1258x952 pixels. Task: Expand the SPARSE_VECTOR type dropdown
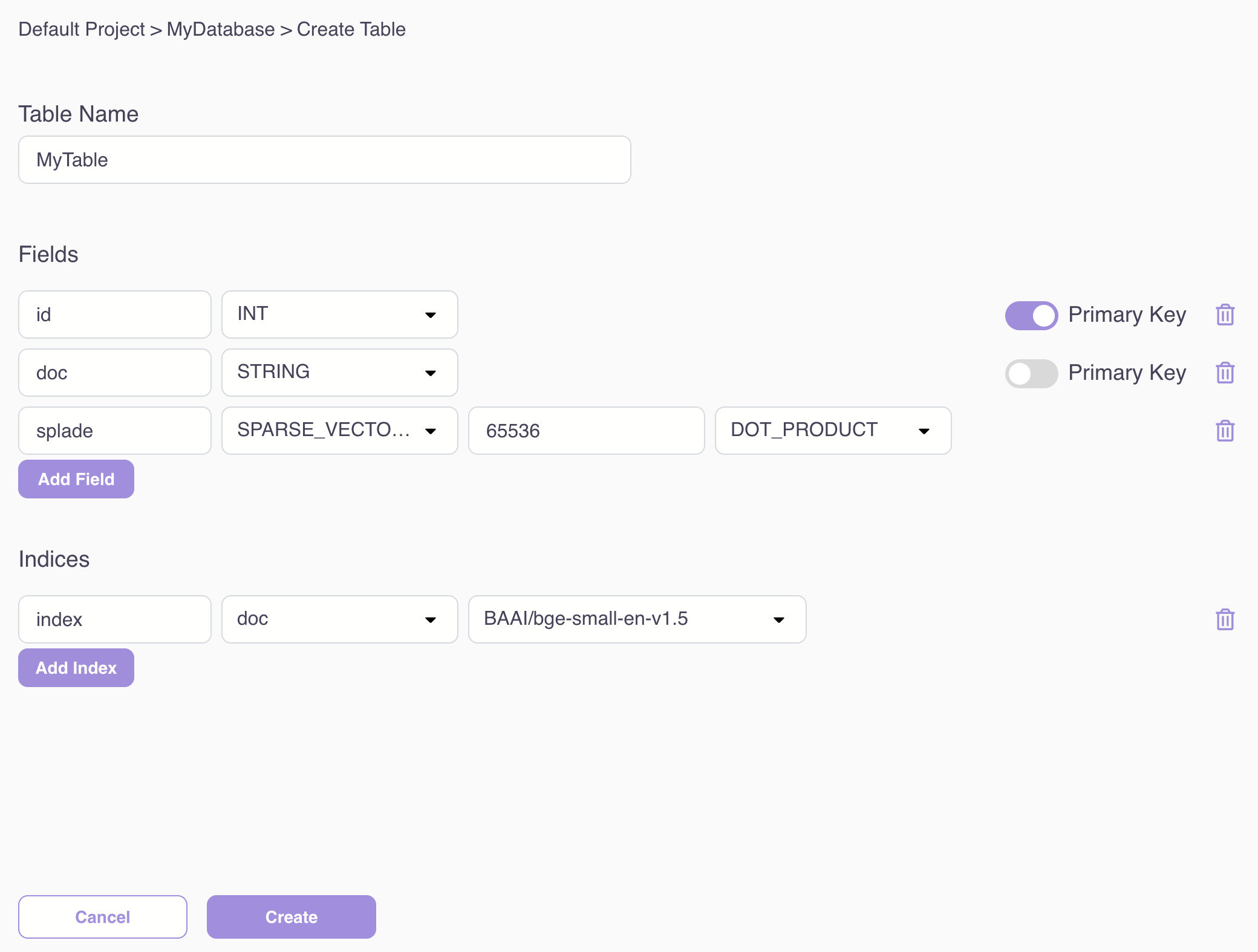tap(339, 431)
